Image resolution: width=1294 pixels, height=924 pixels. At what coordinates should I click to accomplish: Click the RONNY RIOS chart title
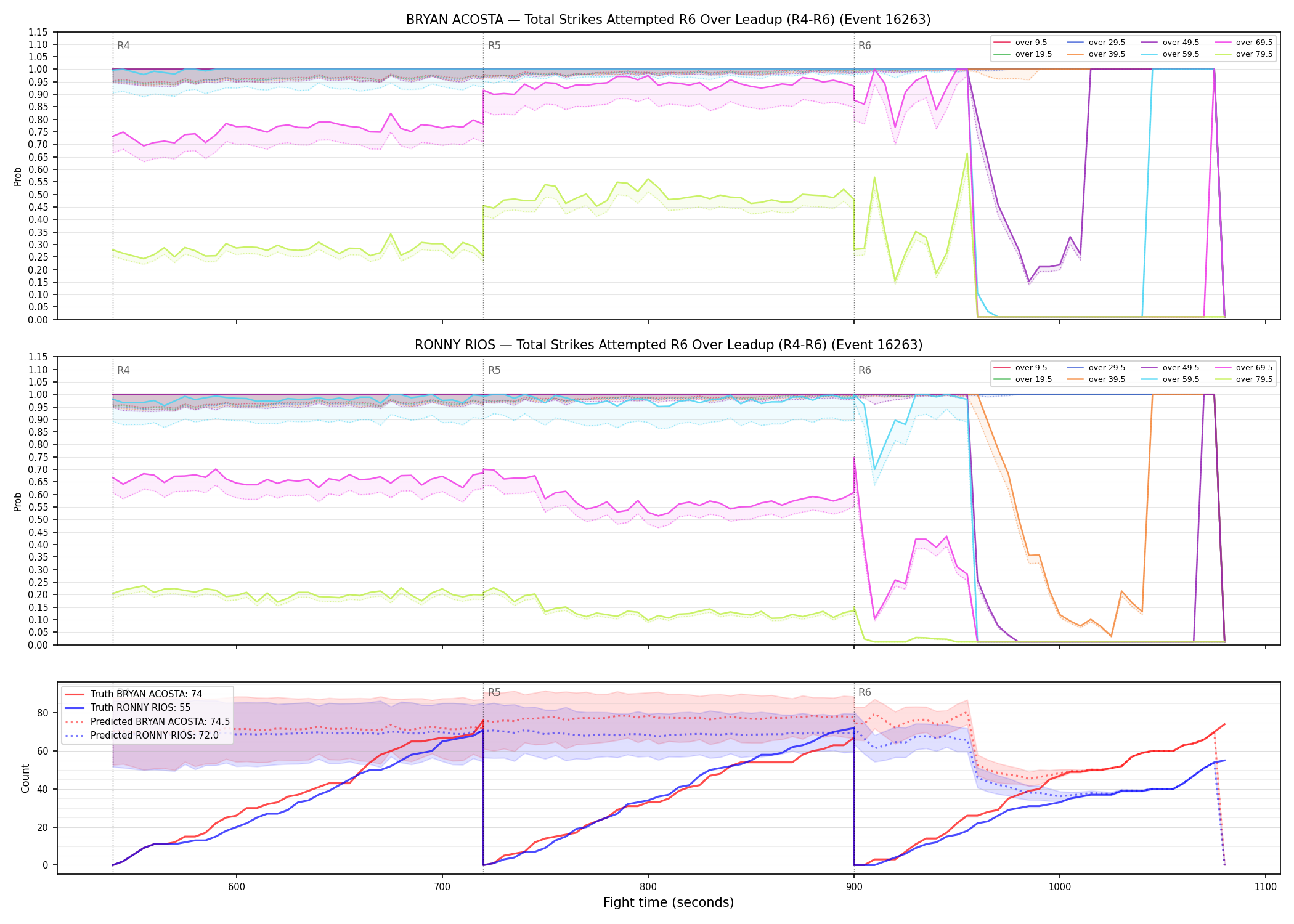click(x=668, y=345)
